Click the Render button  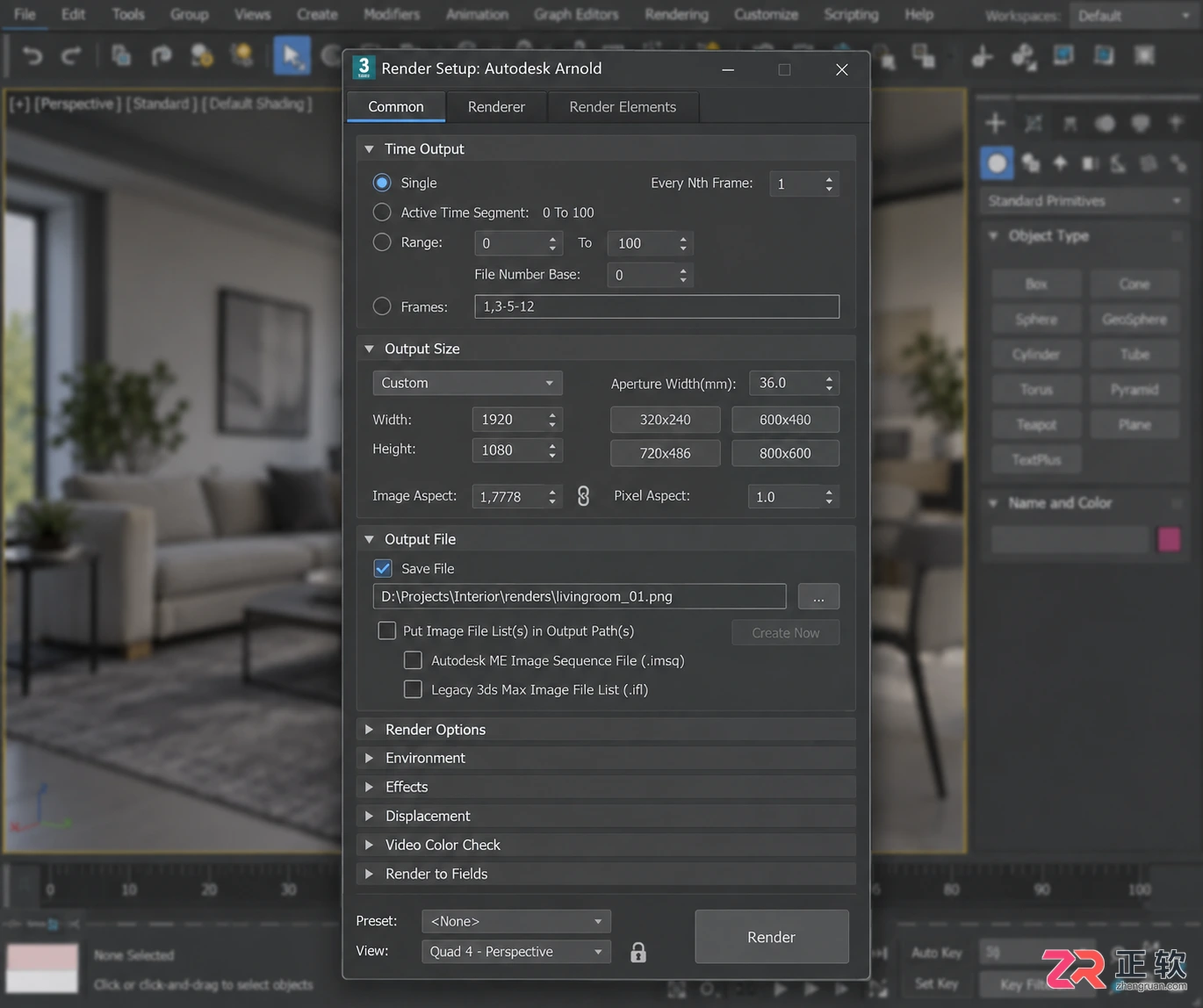pos(772,937)
